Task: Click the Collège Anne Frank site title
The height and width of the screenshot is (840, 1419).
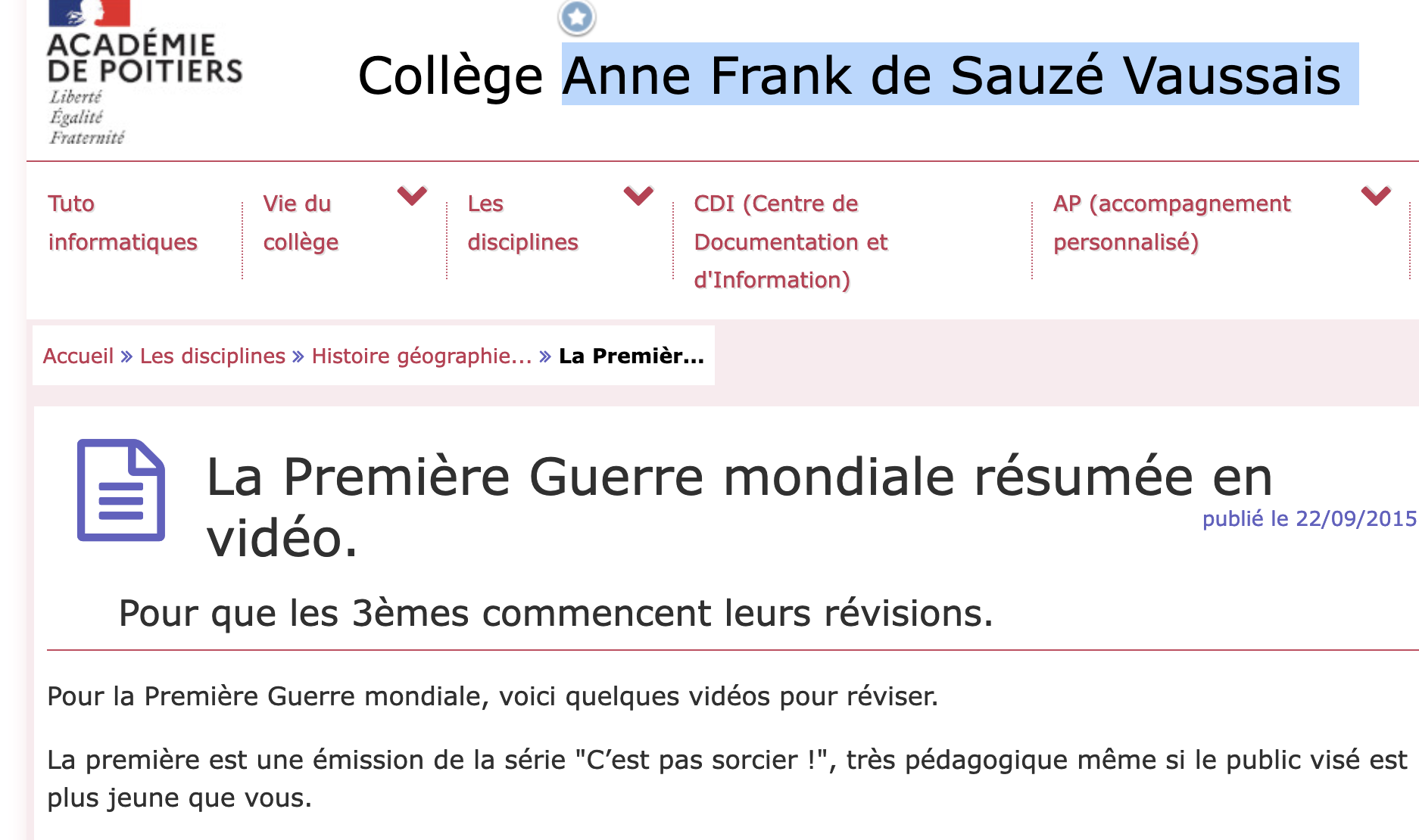Action: pyautogui.click(x=849, y=76)
